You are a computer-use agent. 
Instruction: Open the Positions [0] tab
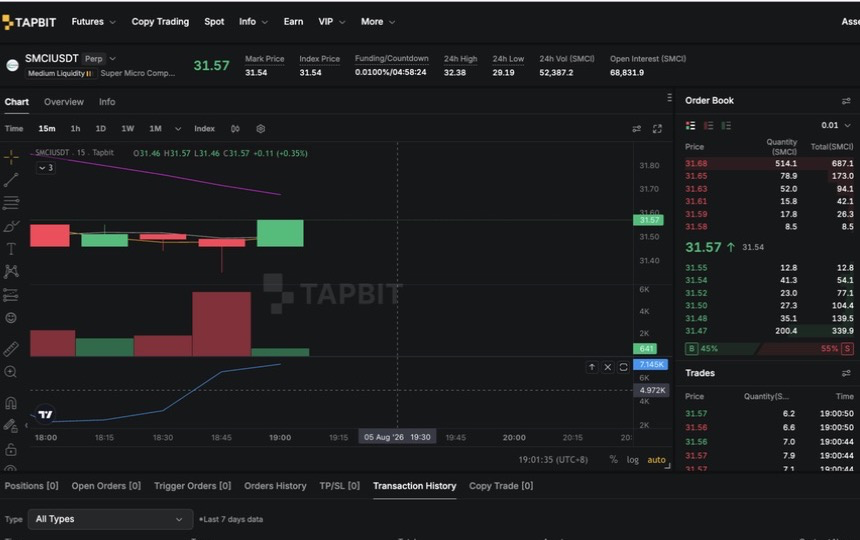click(x=31, y=486)
